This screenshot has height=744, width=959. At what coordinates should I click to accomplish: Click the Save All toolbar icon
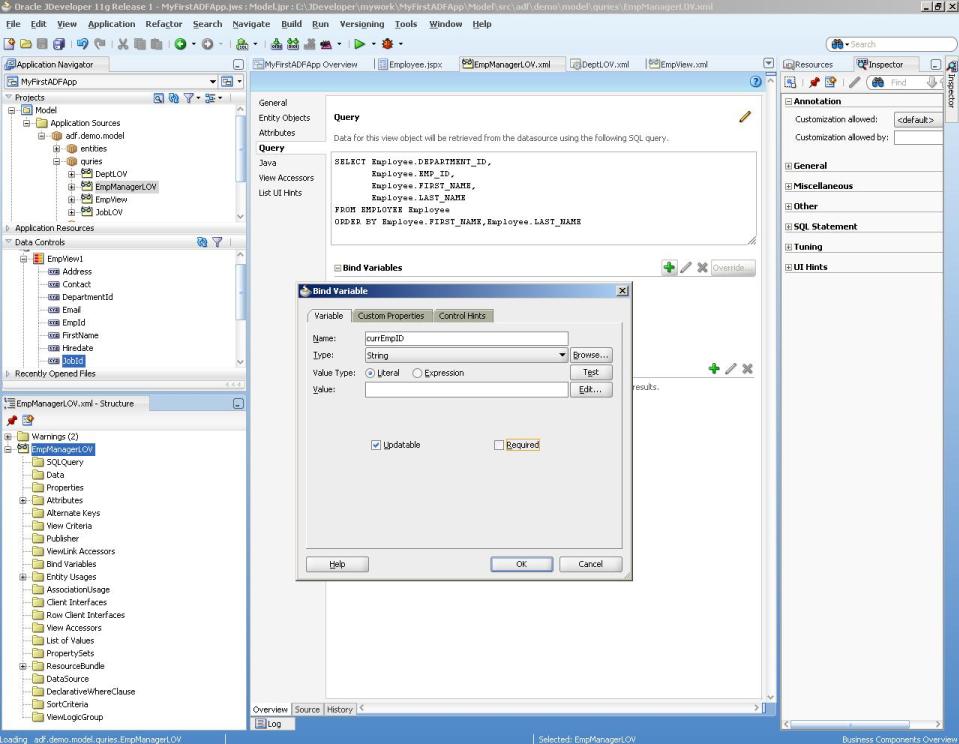[x=59, y=43]
